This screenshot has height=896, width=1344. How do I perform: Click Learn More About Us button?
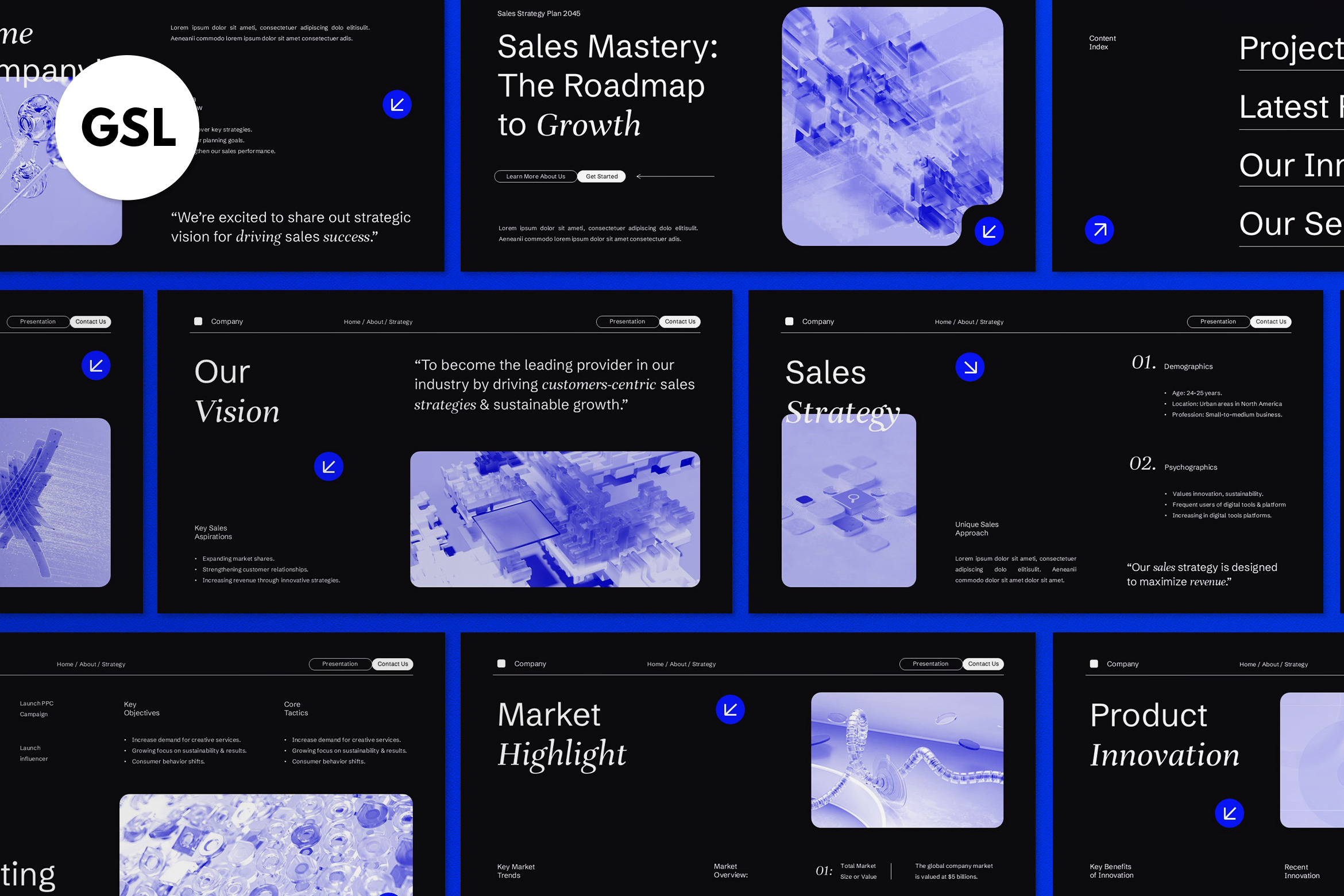point(535,176)
